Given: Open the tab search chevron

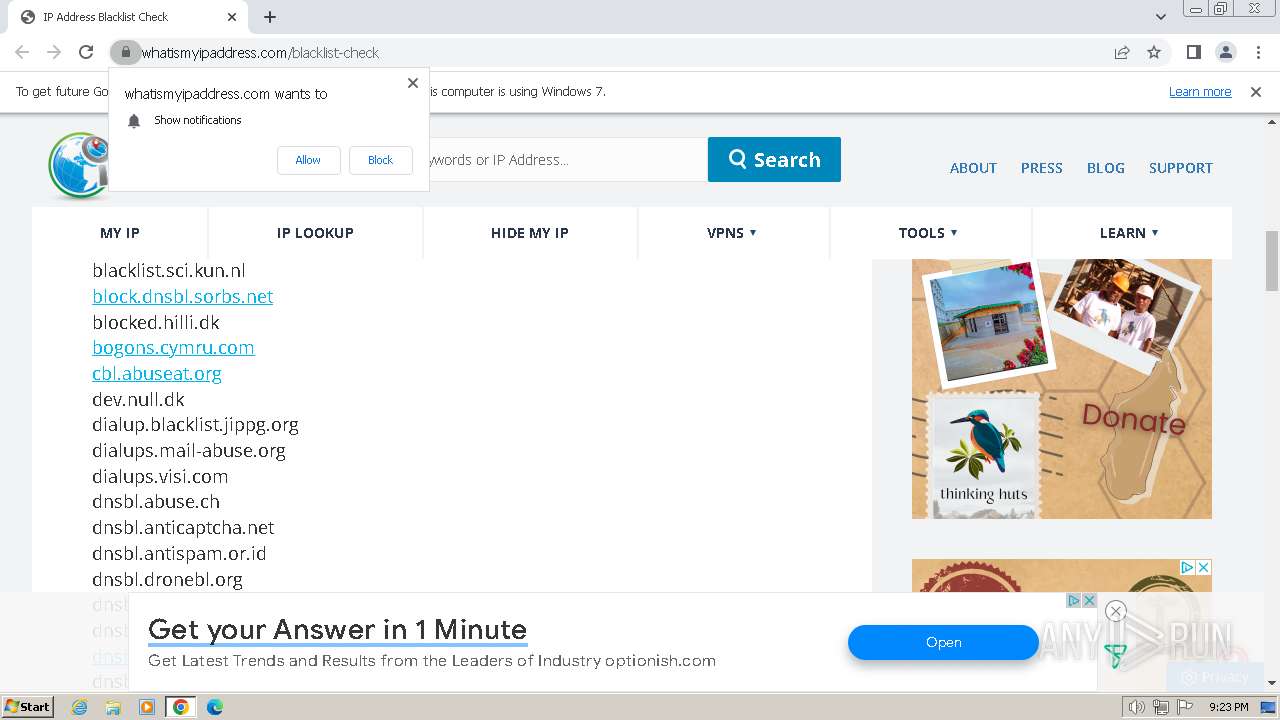Looking at the screenshot, I should [1161, 17].
